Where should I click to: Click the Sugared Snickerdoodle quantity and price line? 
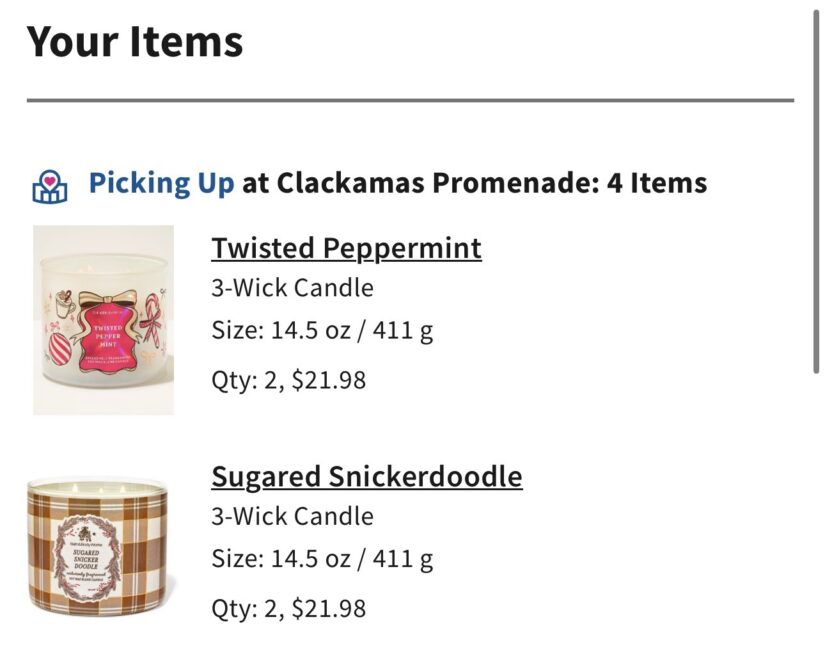pyautogui.click(x=288, y=607)
